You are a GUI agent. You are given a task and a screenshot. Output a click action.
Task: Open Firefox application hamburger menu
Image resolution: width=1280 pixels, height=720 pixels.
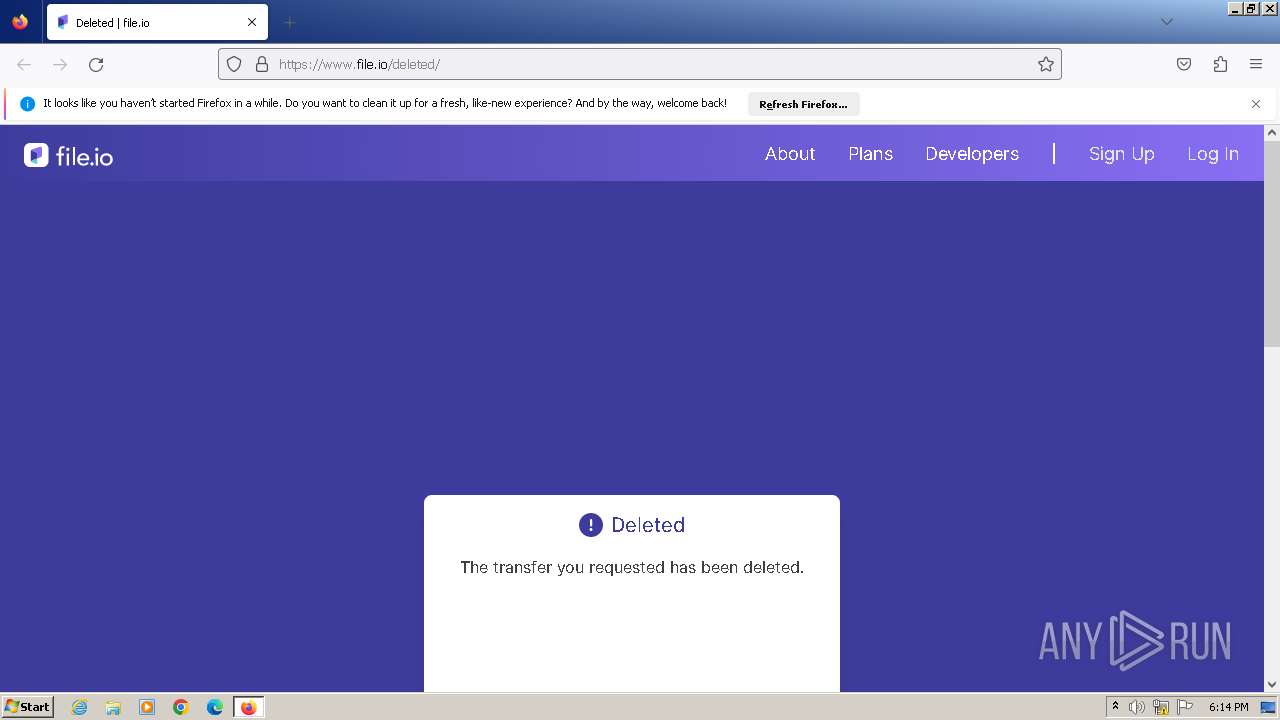1256,64
